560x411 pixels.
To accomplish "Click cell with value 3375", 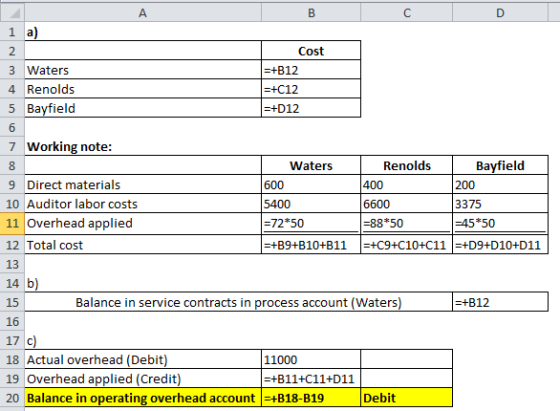I will 500,204.
